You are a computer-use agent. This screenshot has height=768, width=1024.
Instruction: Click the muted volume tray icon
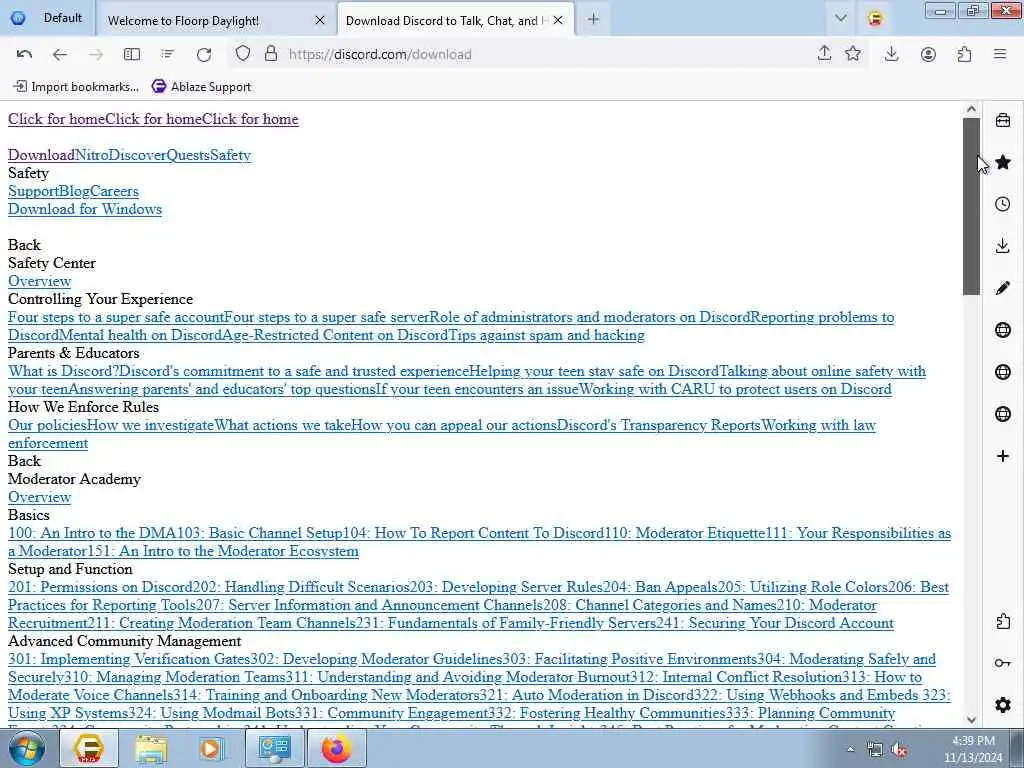point(899,749)
